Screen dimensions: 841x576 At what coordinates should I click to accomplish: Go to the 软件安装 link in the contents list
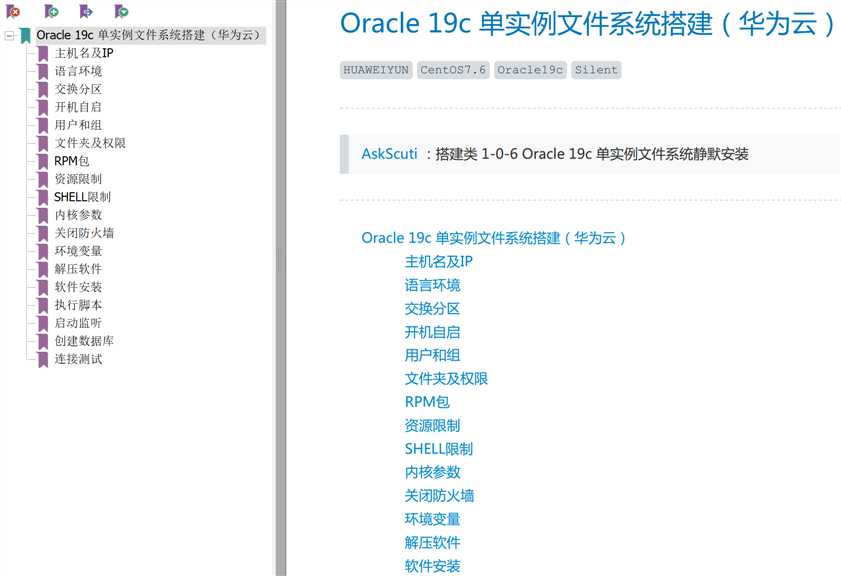[432, 566]
